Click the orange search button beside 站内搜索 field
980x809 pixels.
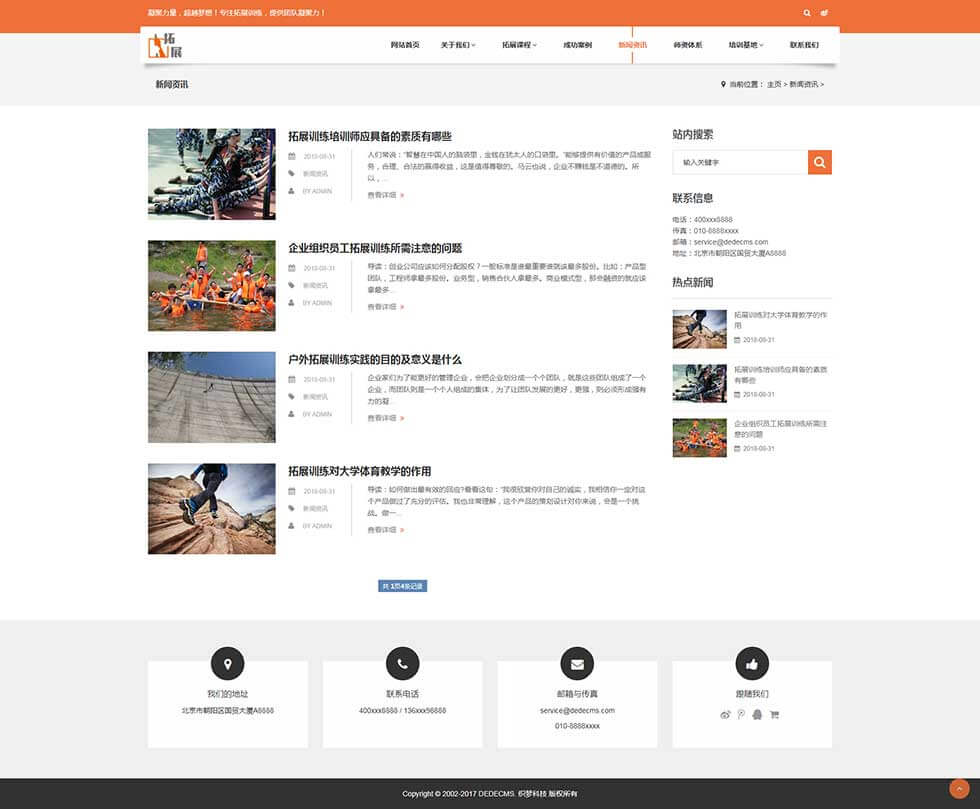tap(820, 162)
